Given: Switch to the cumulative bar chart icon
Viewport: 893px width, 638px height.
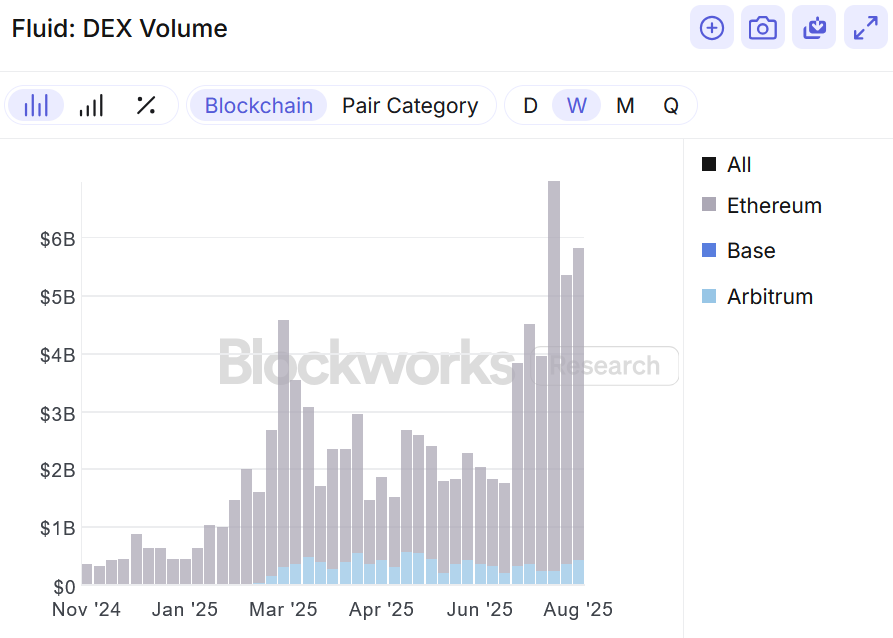Looking at the screenshot, I should coord(91,105).
